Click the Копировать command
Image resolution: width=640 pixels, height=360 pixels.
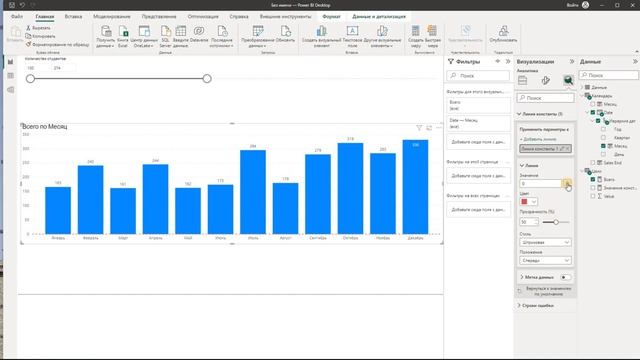pyautogui.click(x=40, y=36)
